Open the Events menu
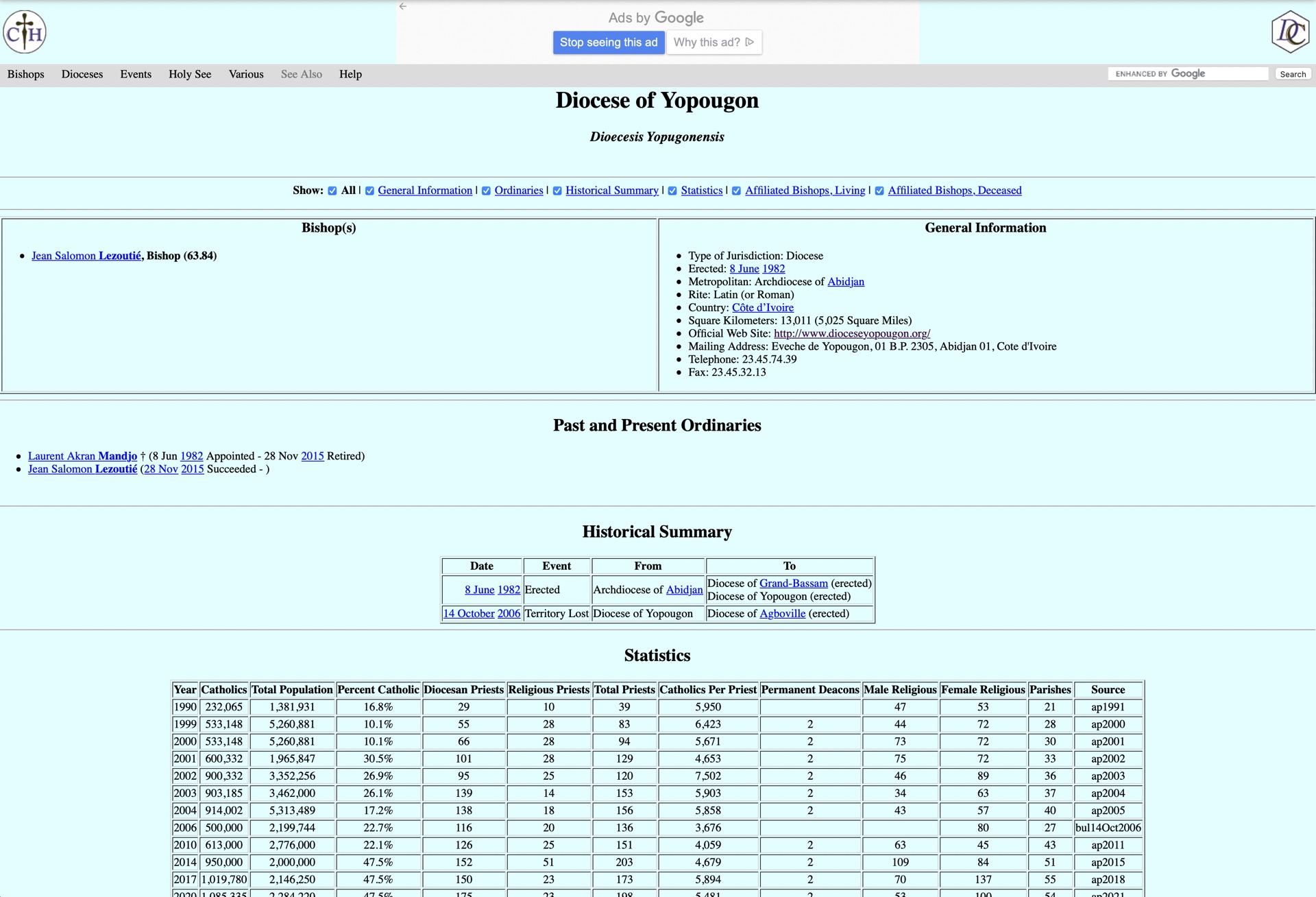Viewport: 1316px width, 897px height. [136, 74]
